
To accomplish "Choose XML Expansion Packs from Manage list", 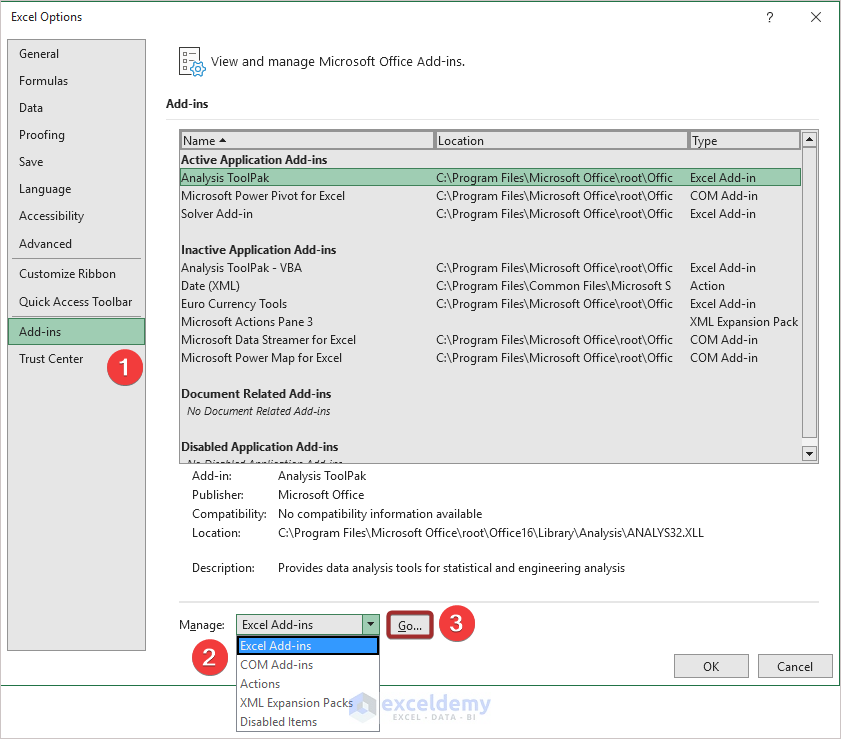I will pyautogui.click(x=308, y=703).
